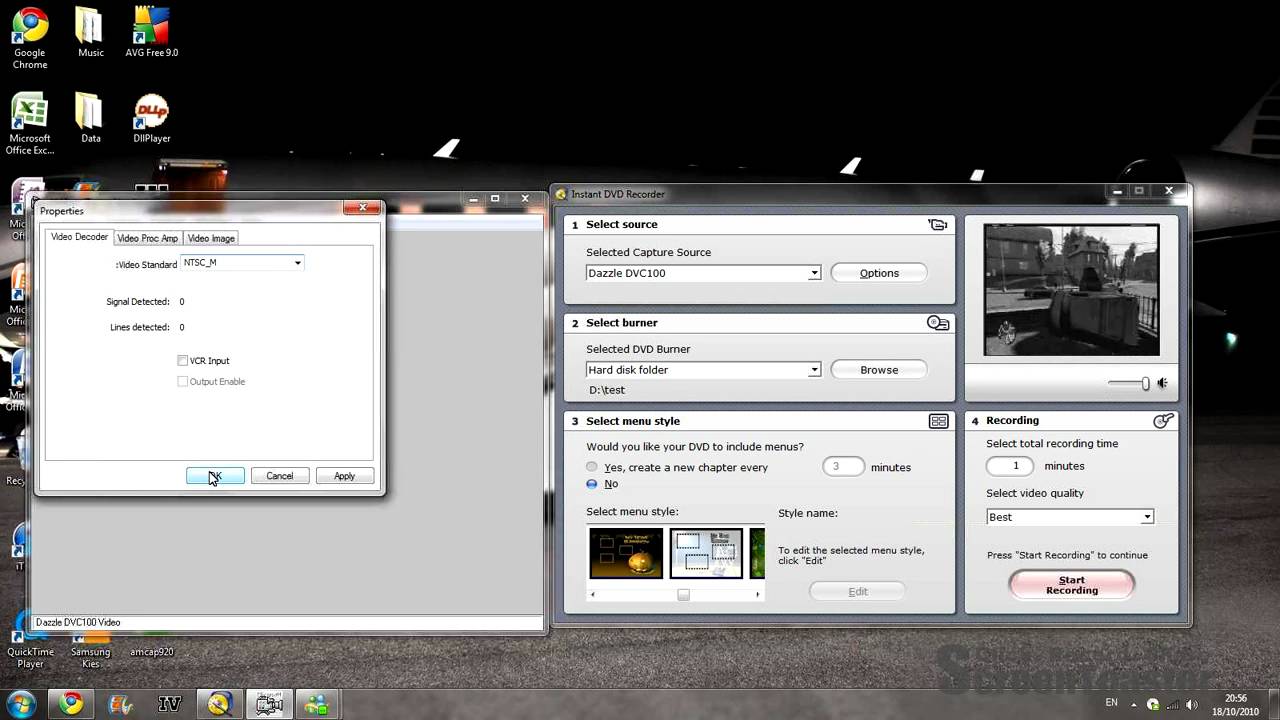
Task: Click the Dazzle DVC100 Video status bar
Action: [x=288, y=622]
